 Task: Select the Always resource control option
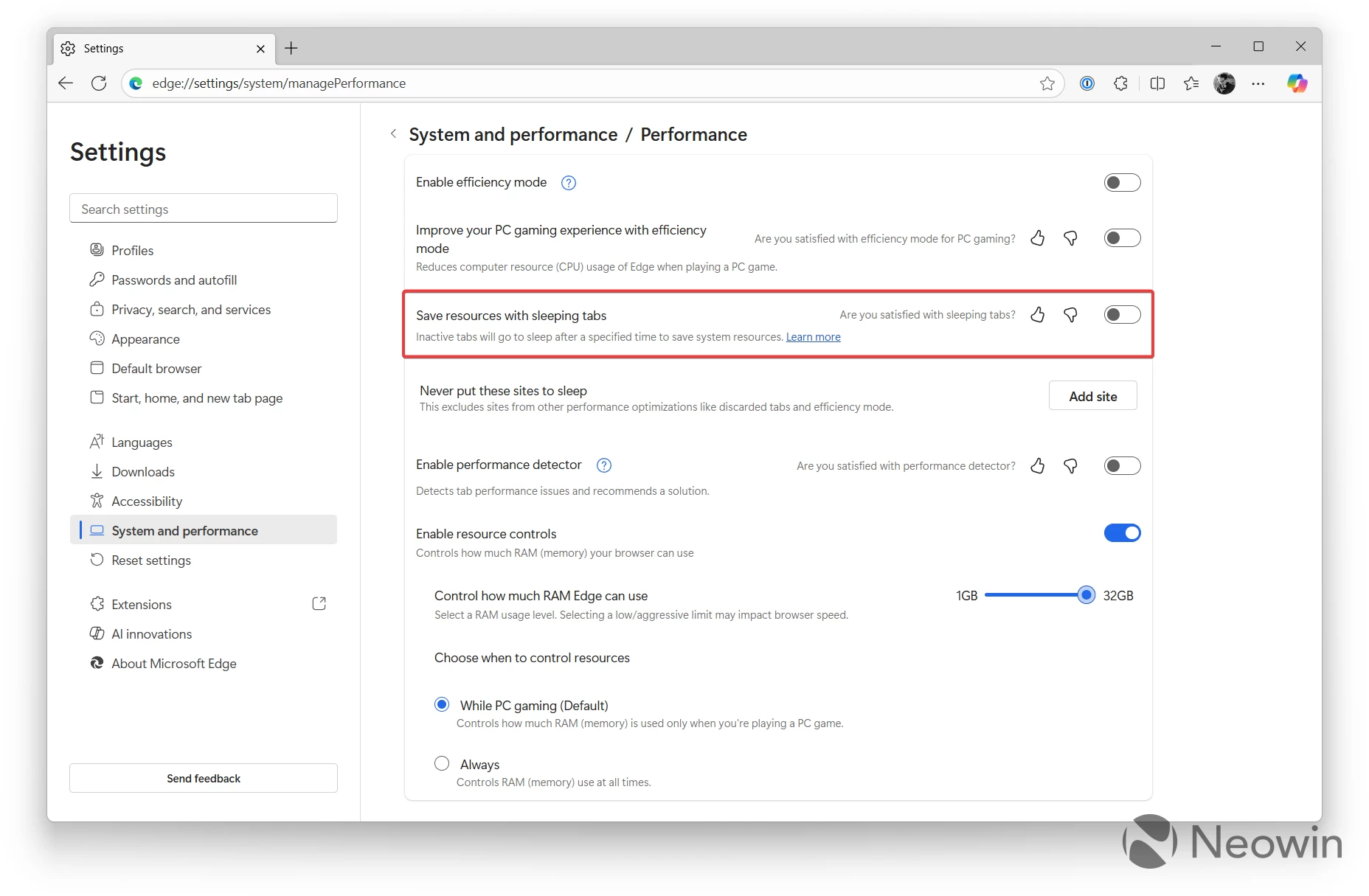tap(442, 763)
